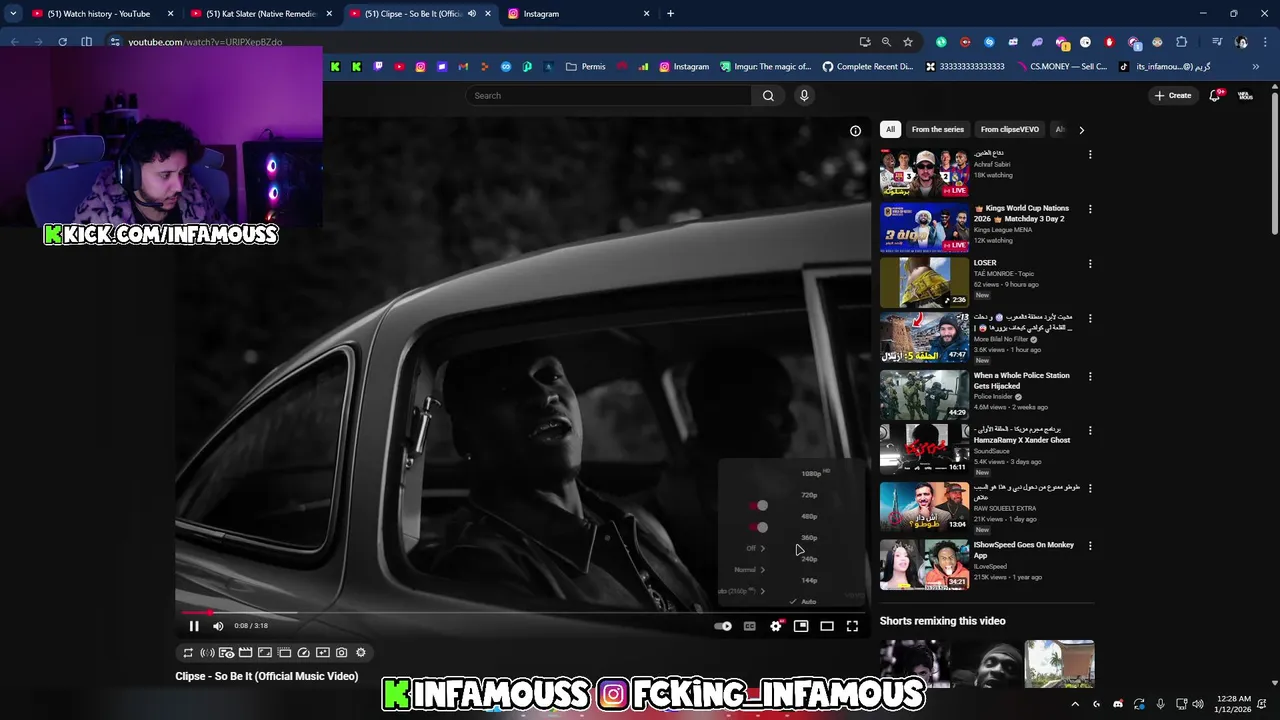Click the magnifier search button
Screen dimensions: 1280x720
tap(768, 96)
